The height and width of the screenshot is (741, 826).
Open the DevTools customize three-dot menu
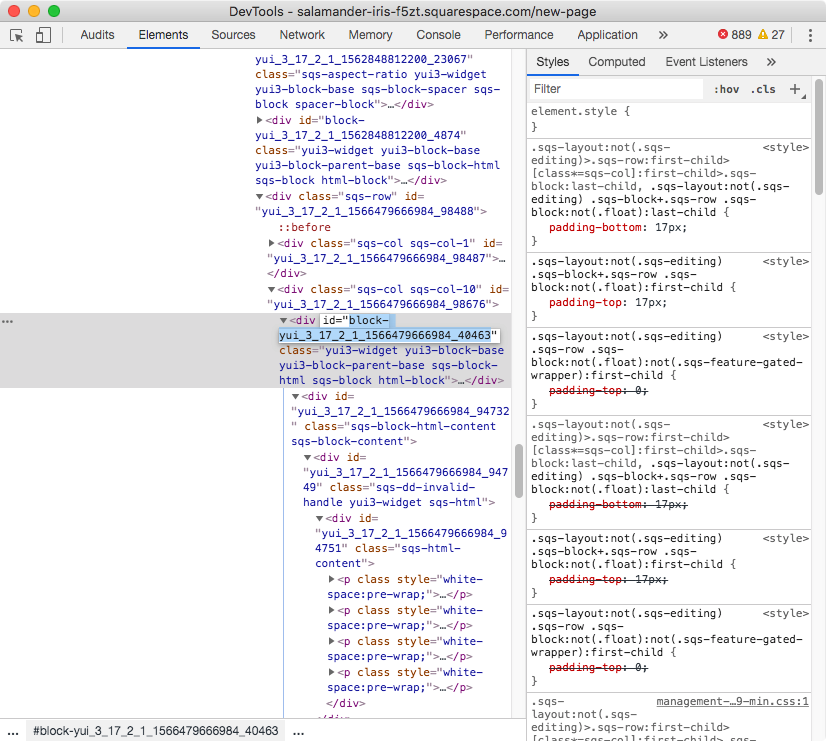(811, 35)
